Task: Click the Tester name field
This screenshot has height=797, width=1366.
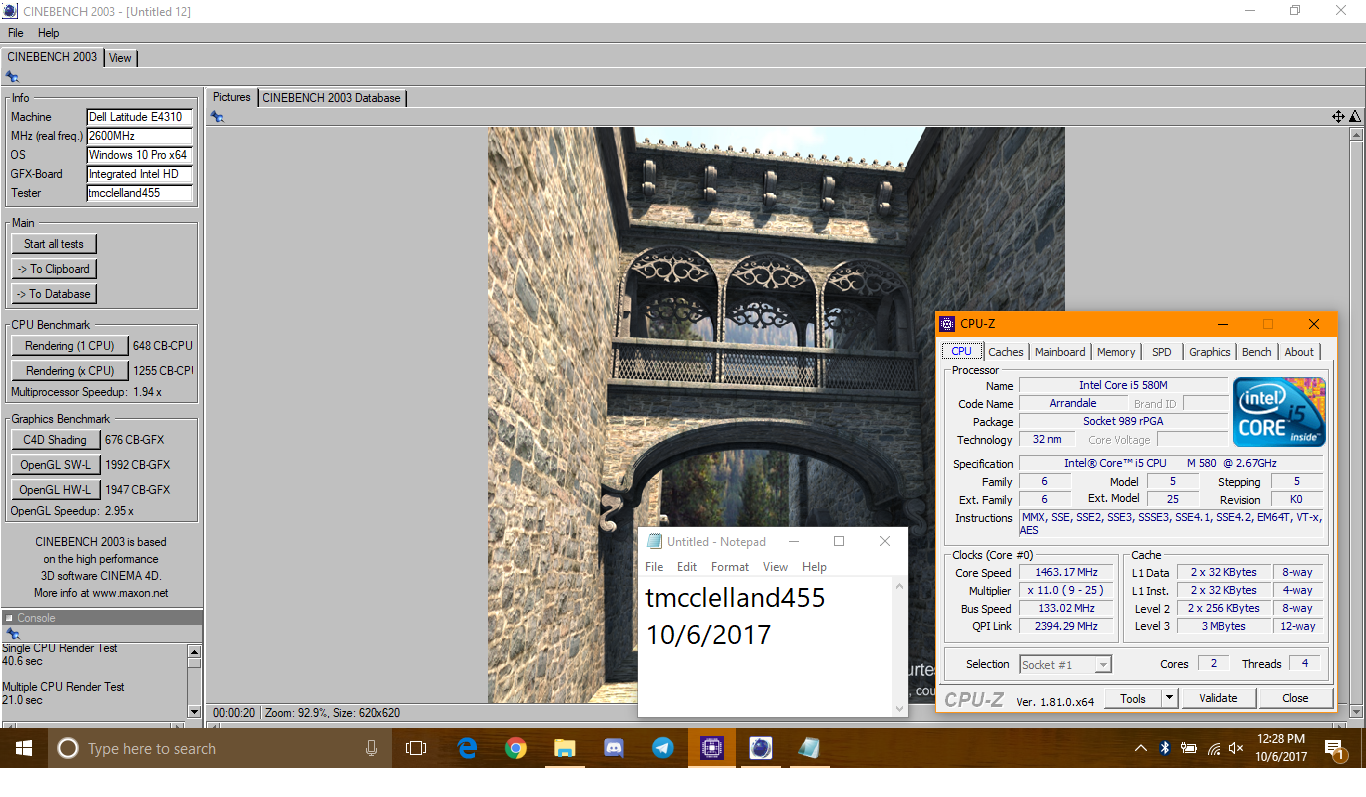Action: click(x=140, y=193)
